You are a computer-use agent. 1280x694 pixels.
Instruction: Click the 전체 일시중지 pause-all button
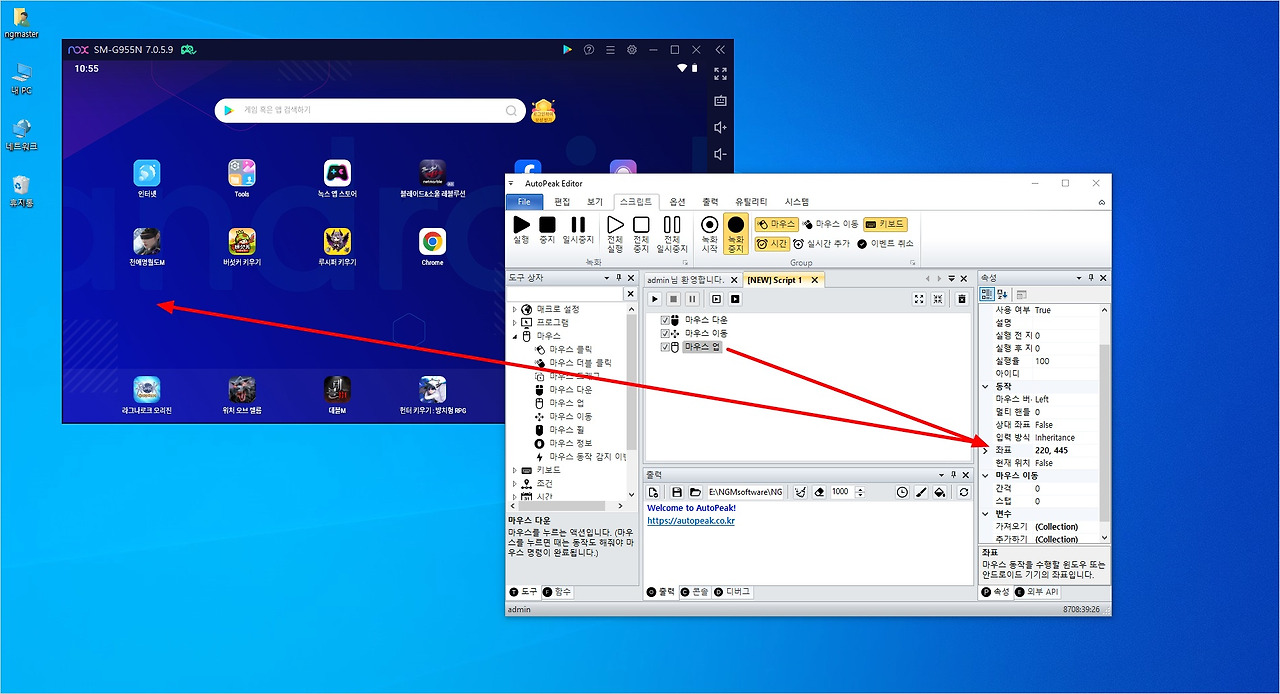[672, 234]
